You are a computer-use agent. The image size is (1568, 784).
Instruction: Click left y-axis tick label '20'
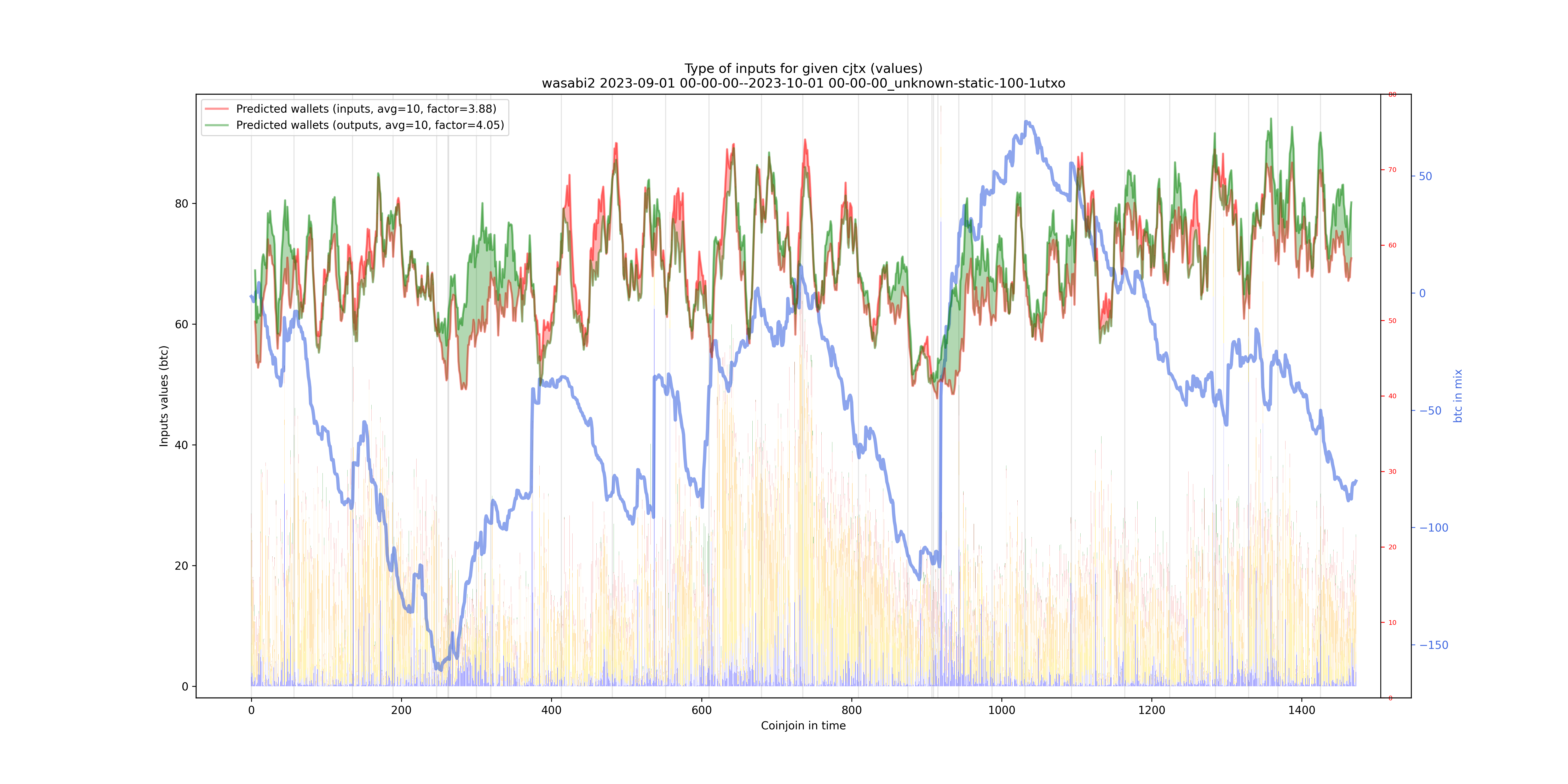[181, 566]
